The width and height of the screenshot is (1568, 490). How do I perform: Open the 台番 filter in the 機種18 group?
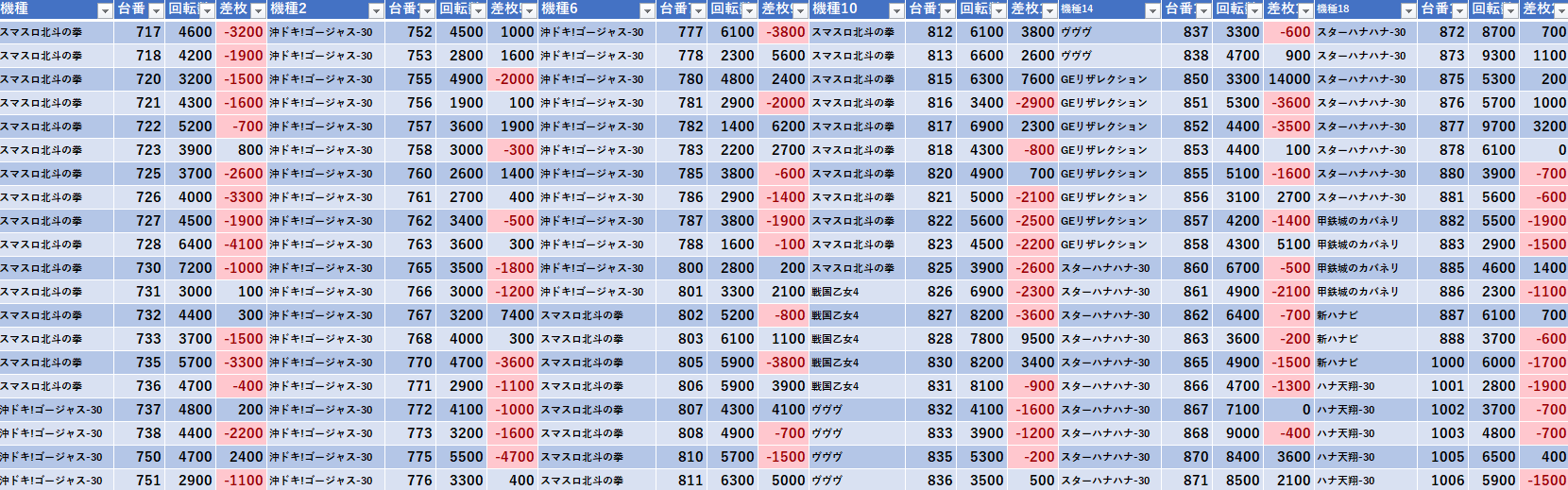tap(1459, 10)
